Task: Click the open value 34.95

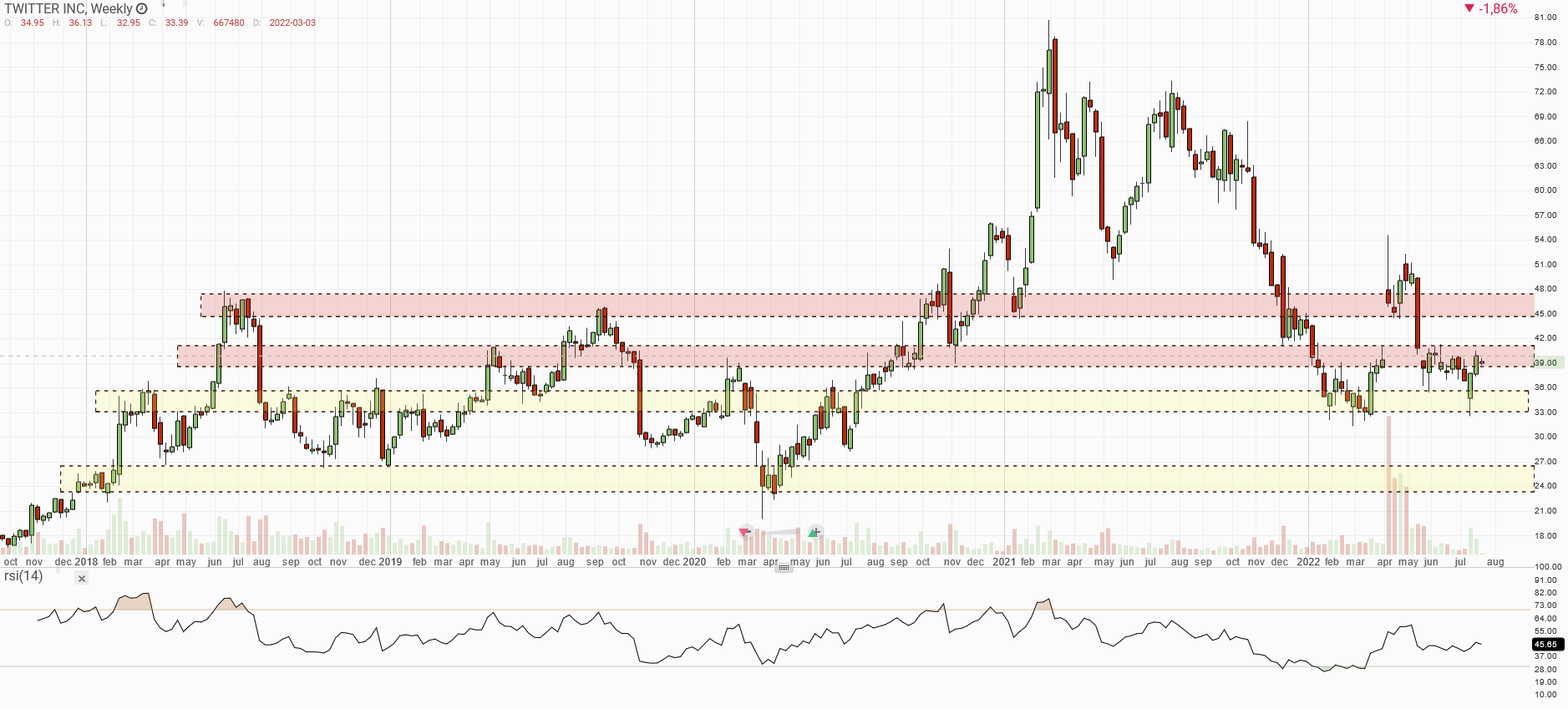Action: click(33, 23)
